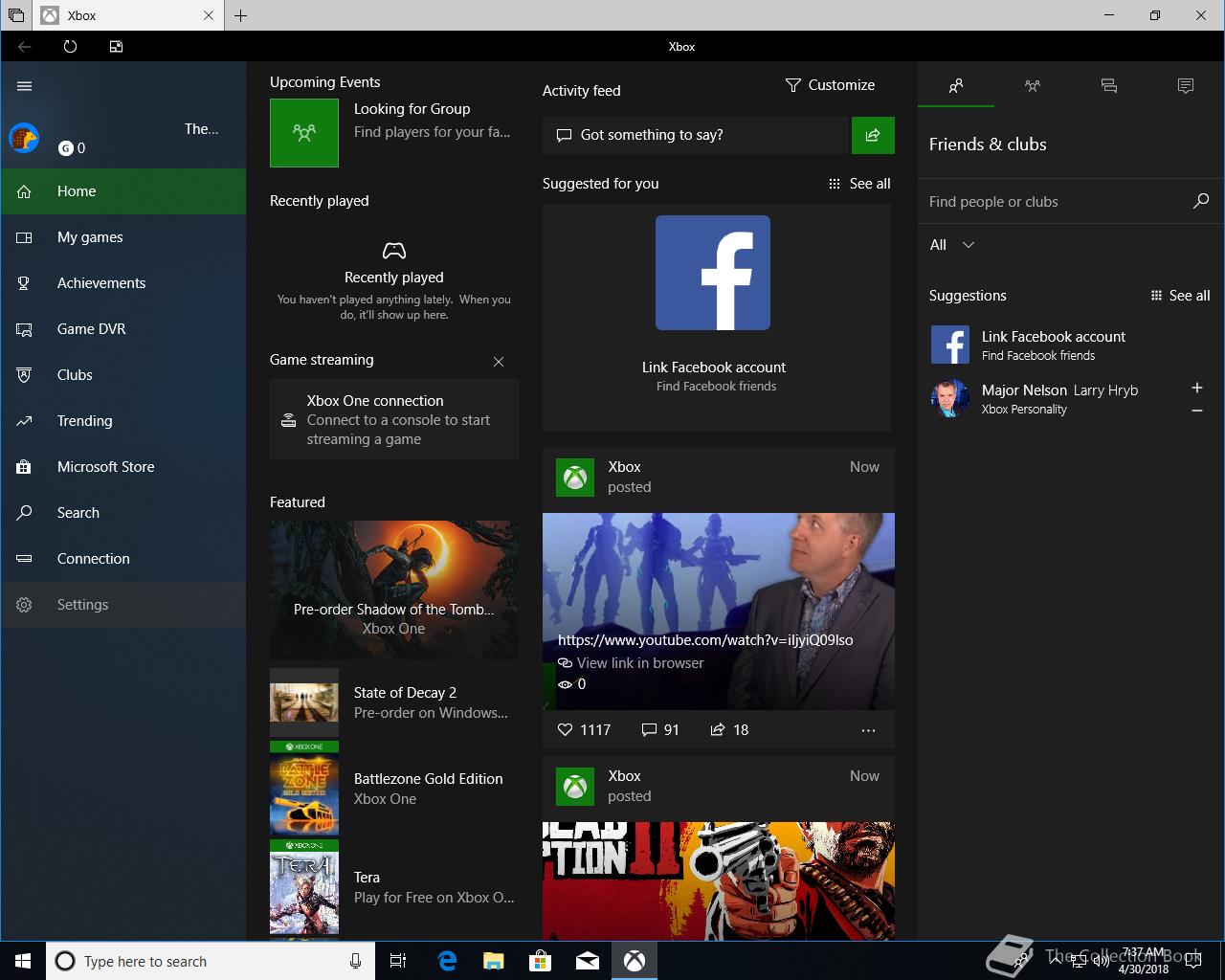Viewport: 1225px width, 980px height.
Task: Click the refresh icon in the title bar
Action: point(70,46)
